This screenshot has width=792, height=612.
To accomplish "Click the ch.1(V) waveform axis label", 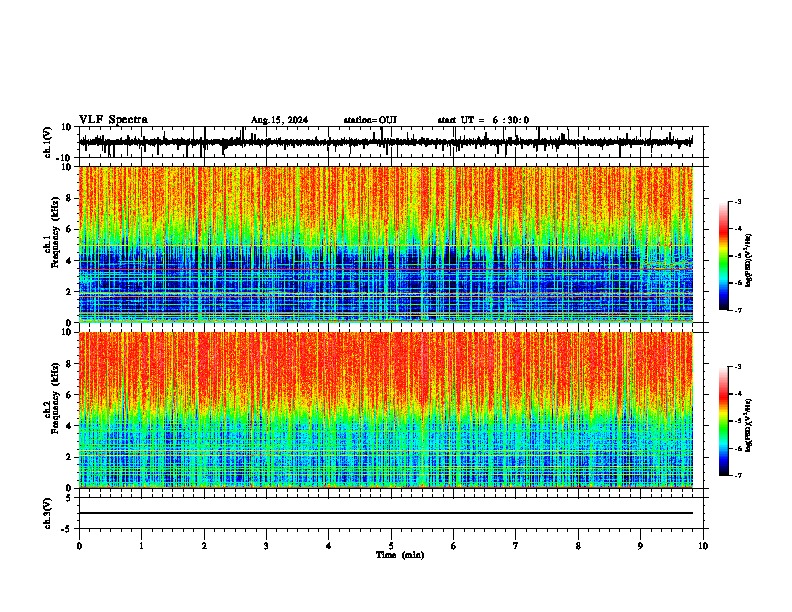I will click(48, 142).
